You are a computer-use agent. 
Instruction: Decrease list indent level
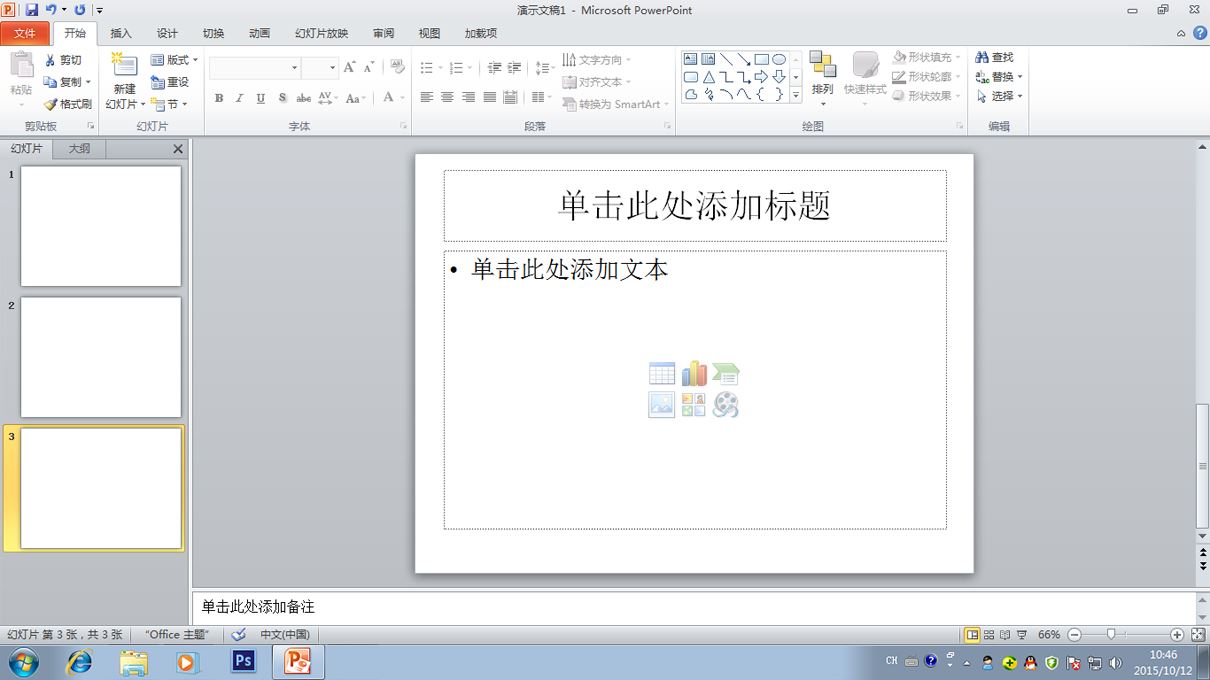494,68
